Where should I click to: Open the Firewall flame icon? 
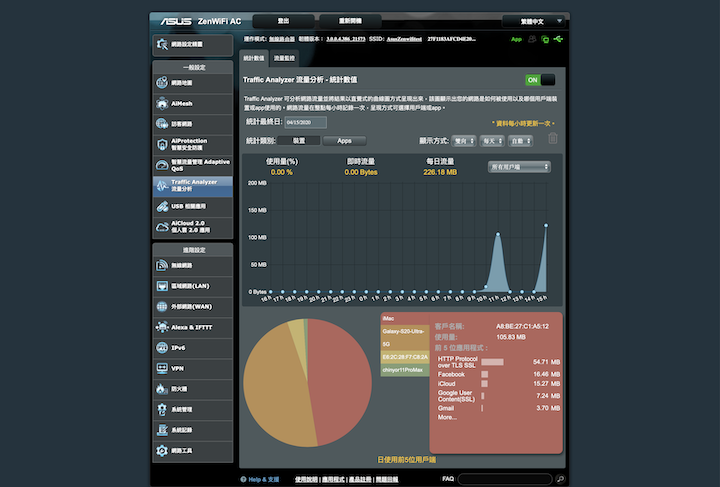click(x=162, y=389)
